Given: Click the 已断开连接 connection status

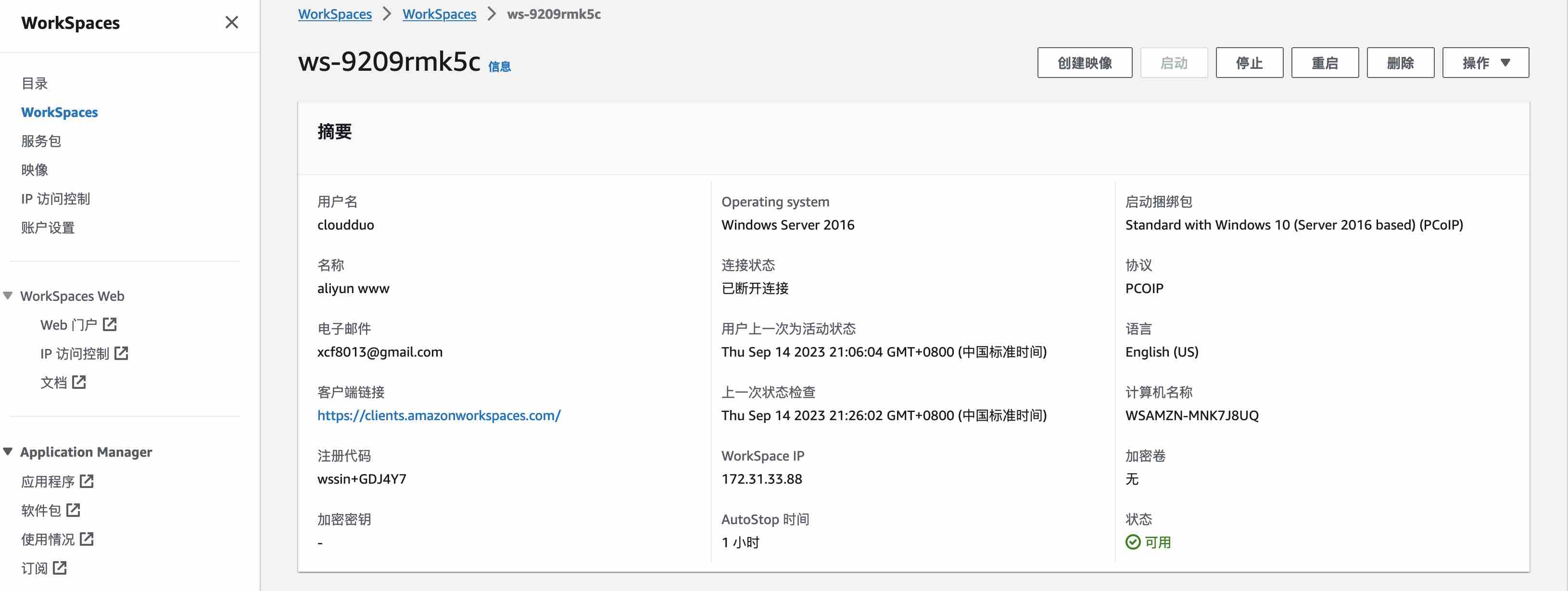Looking at the screenshot, I should tap(755, 288).
